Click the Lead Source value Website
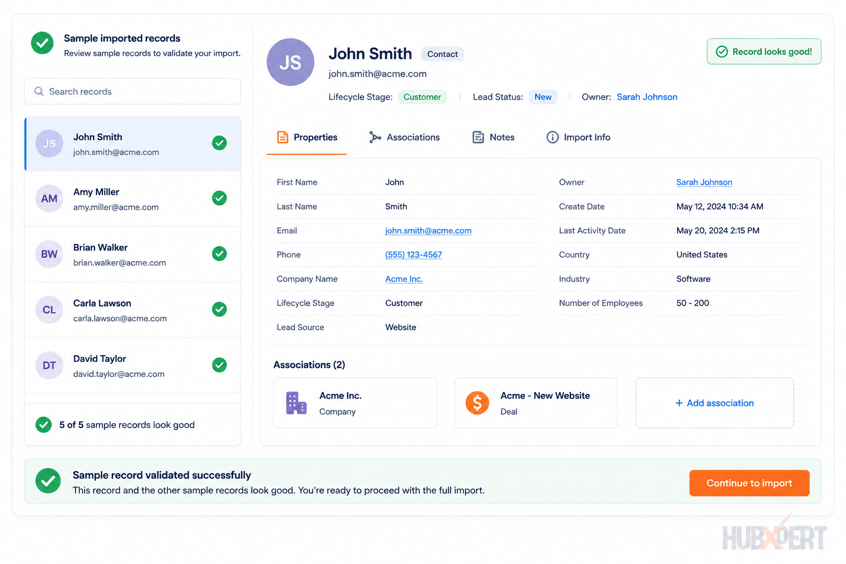 (x=400, y=327)
